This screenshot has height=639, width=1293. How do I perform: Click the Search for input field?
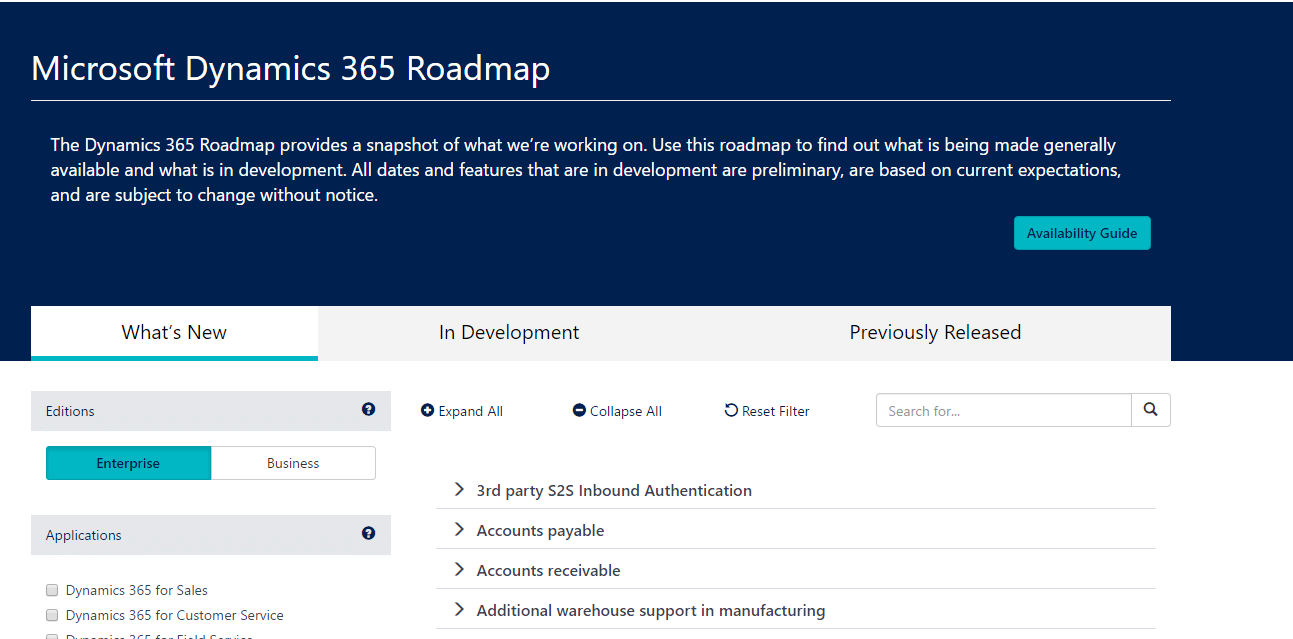tap(1003, 410)
